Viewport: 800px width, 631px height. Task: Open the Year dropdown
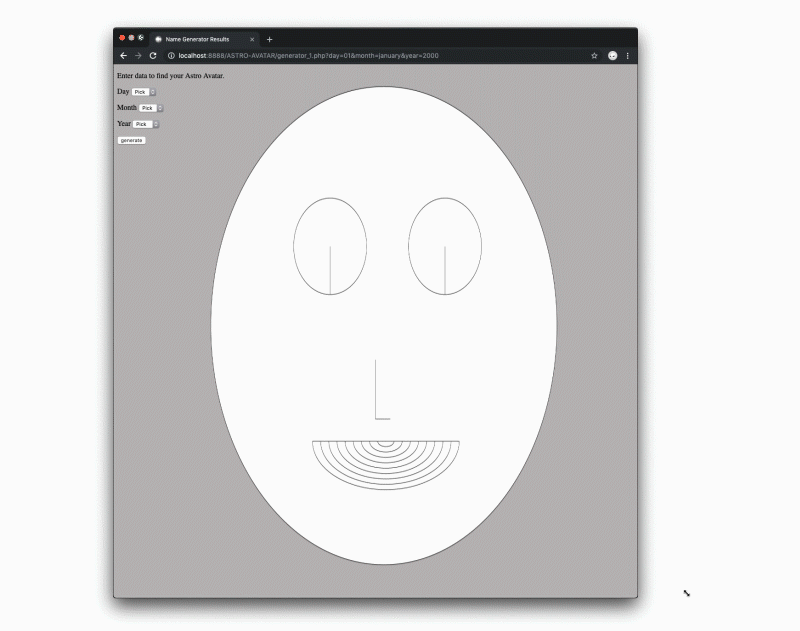[146, 124]
